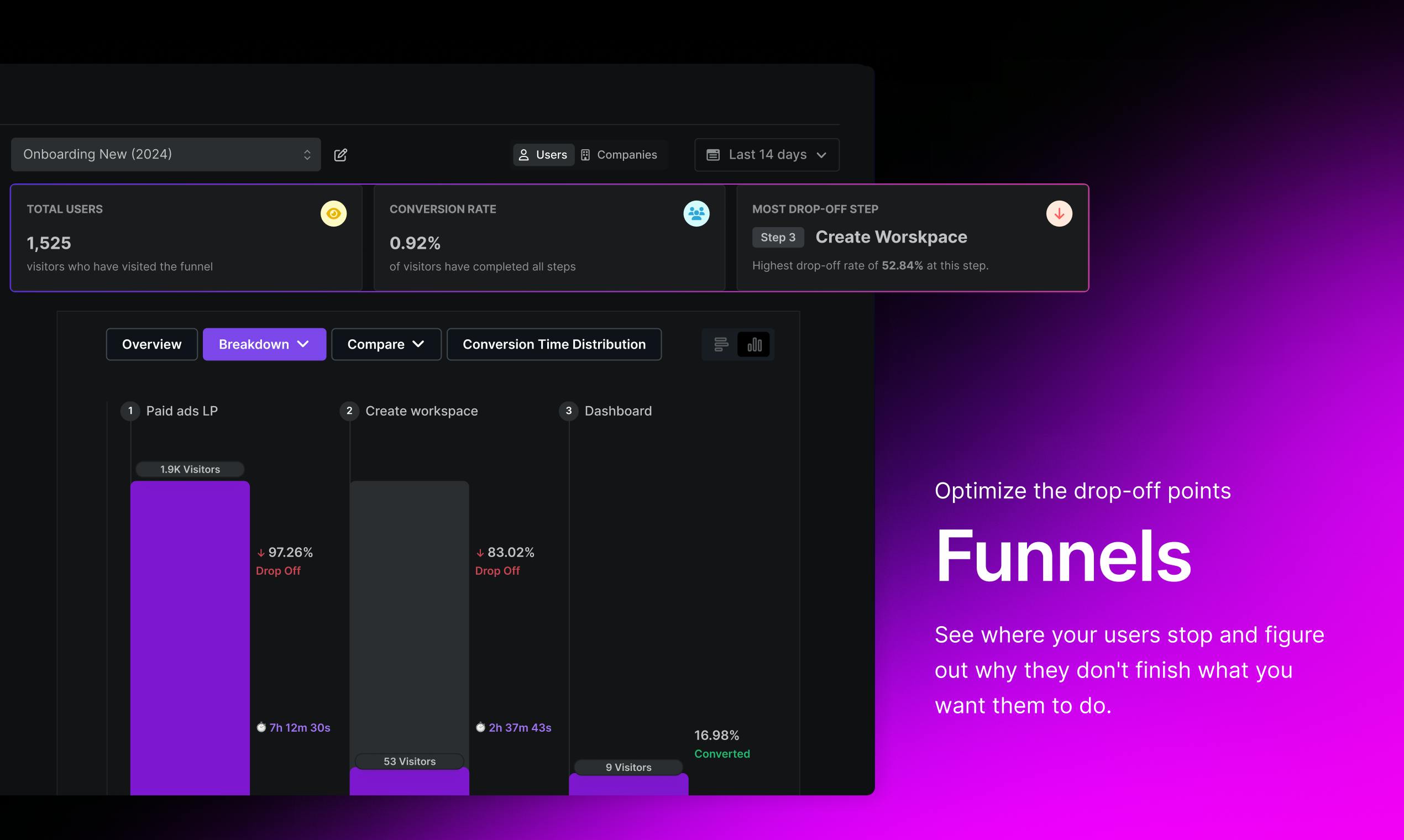This screenshot has height=840, width=1404.
Task: Click the 9 Visitors label
Action: point(628,767)
